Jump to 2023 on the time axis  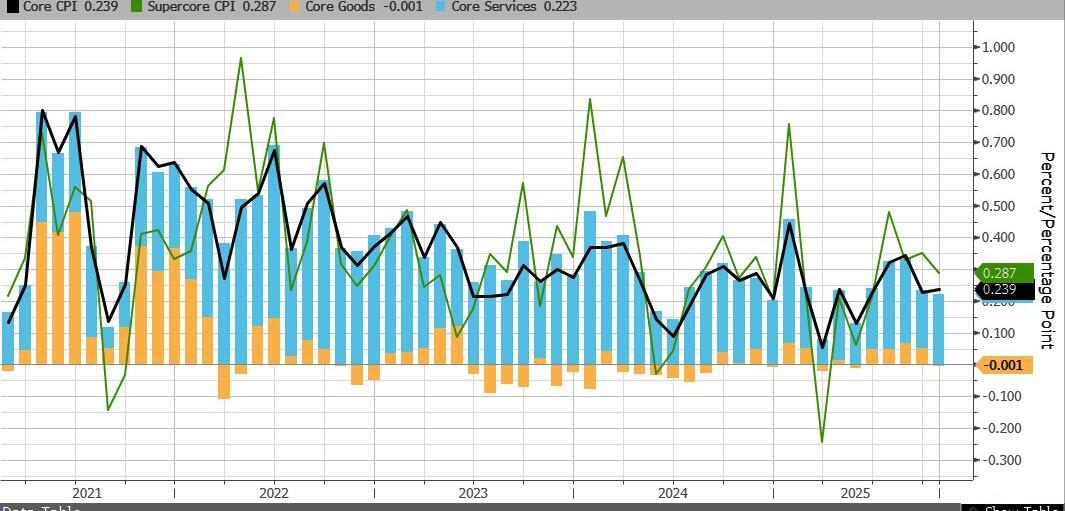coord(473,493)
